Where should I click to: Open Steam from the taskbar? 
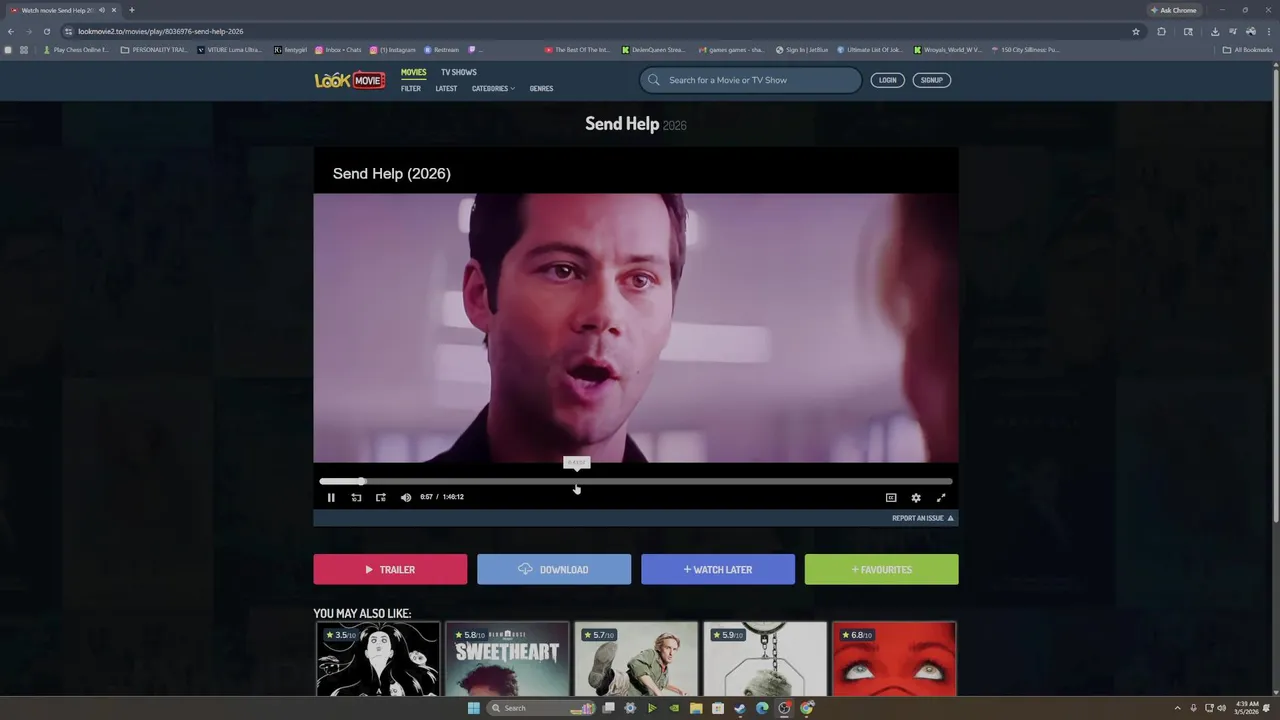740,708
